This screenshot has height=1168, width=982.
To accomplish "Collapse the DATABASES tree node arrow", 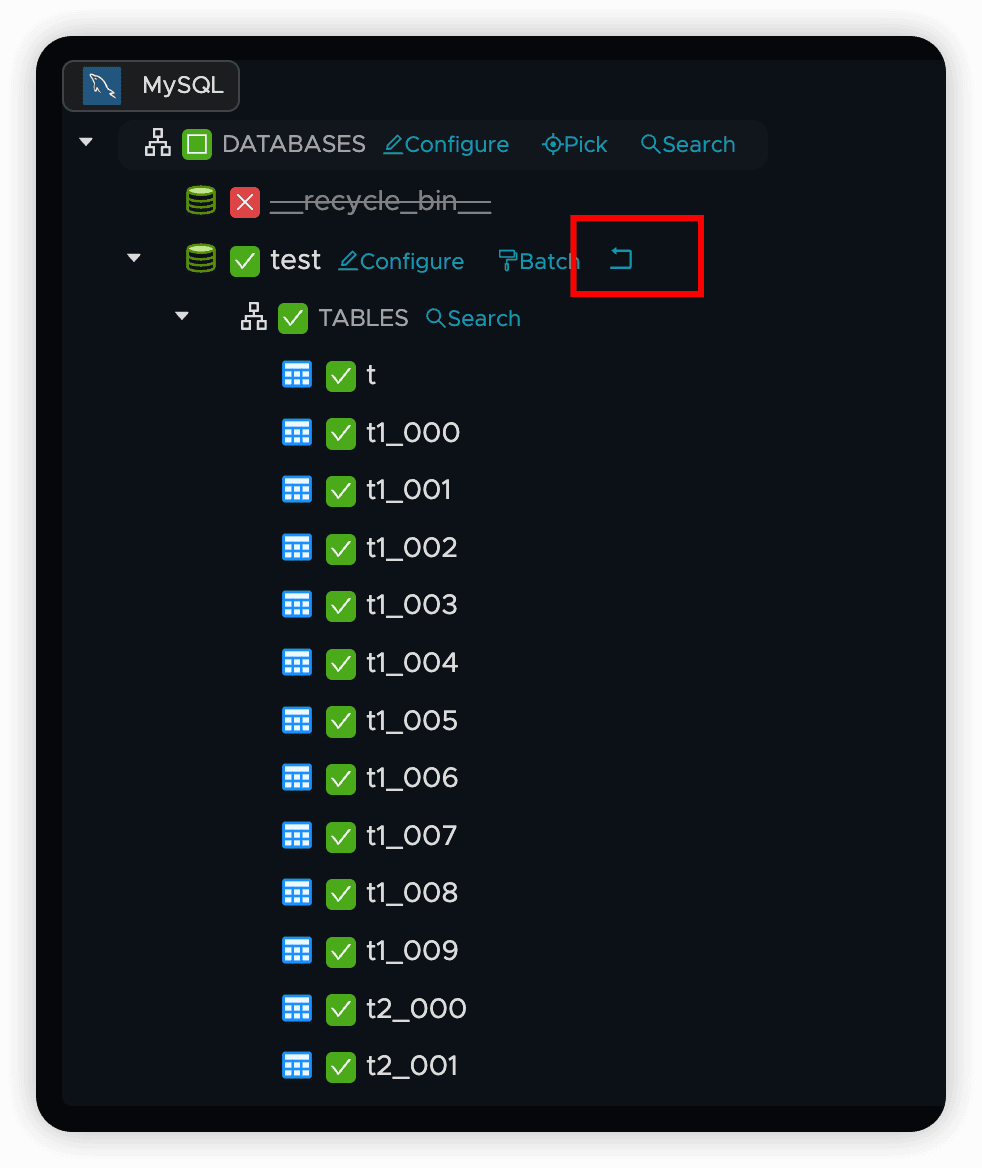I will point(86,142).
